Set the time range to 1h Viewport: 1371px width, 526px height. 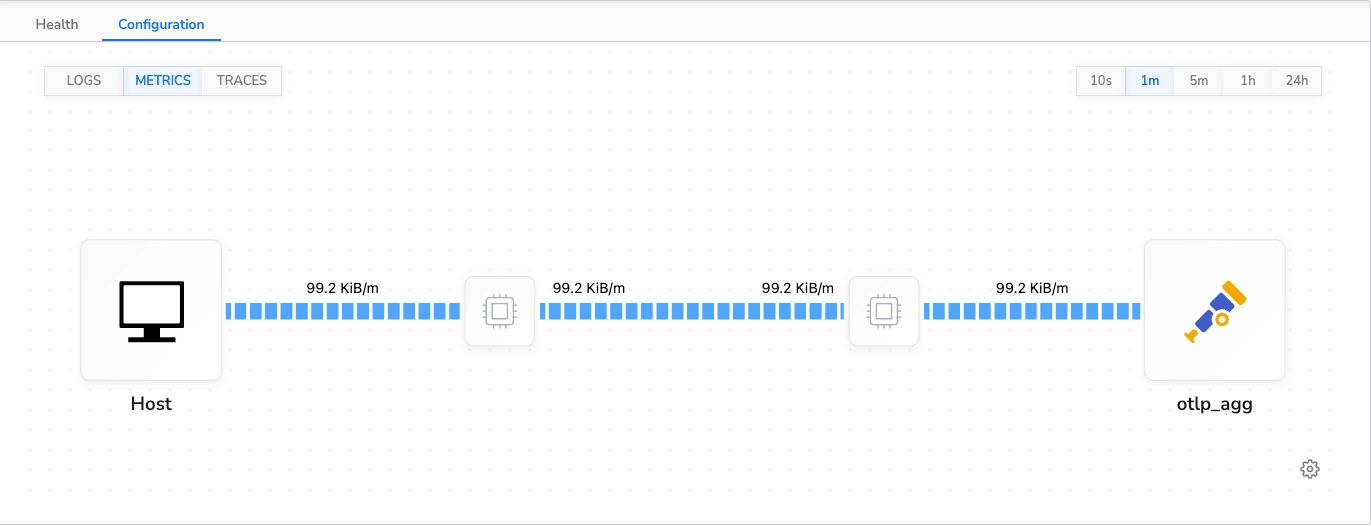1247,80
